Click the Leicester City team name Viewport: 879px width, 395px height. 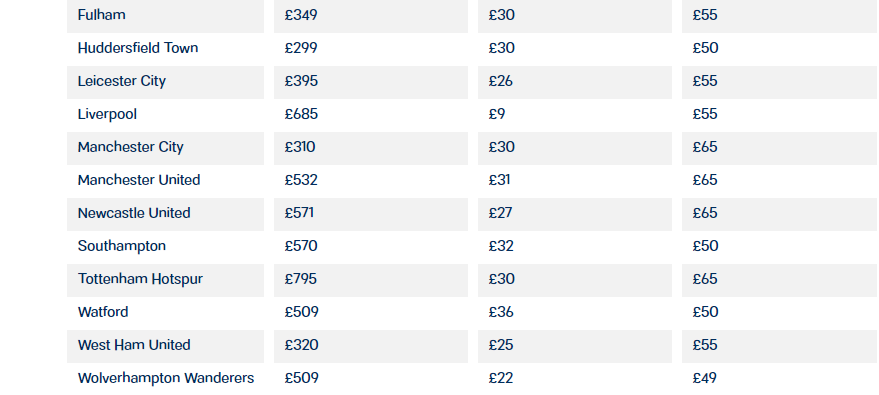[x=122, y=81]
